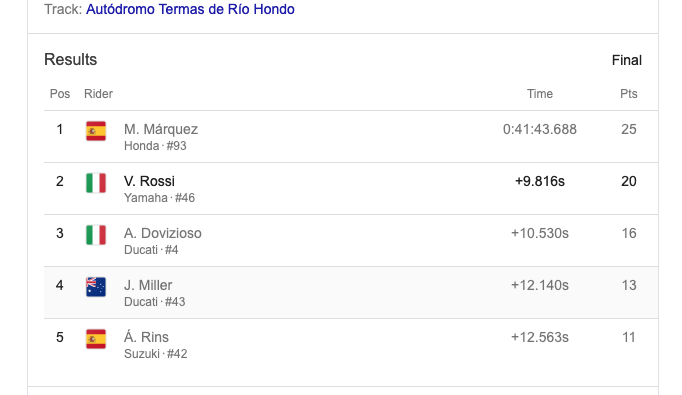Click Márquez's winning time 0:41:43.688

[x=540, y=129]
